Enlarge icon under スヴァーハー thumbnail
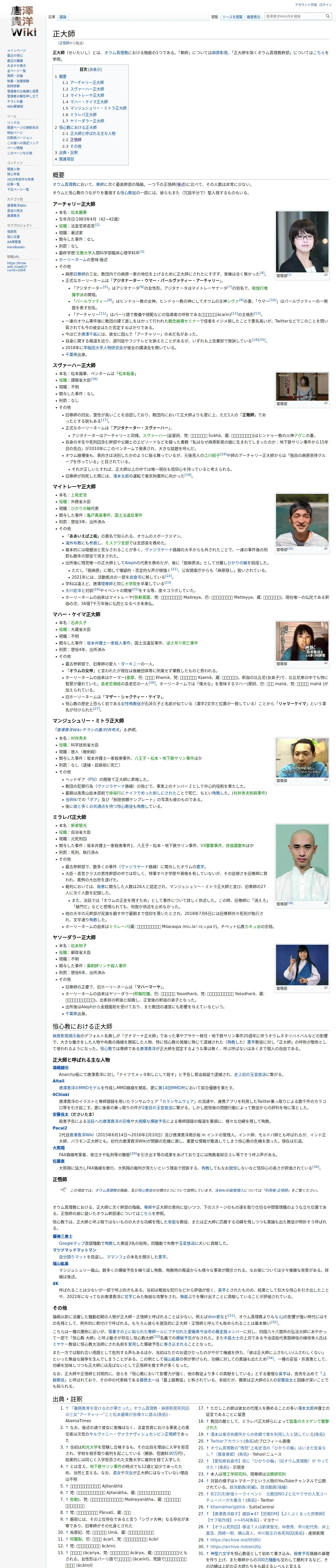The height and width of the screenshot is (1568, 336). coord(326,403)
